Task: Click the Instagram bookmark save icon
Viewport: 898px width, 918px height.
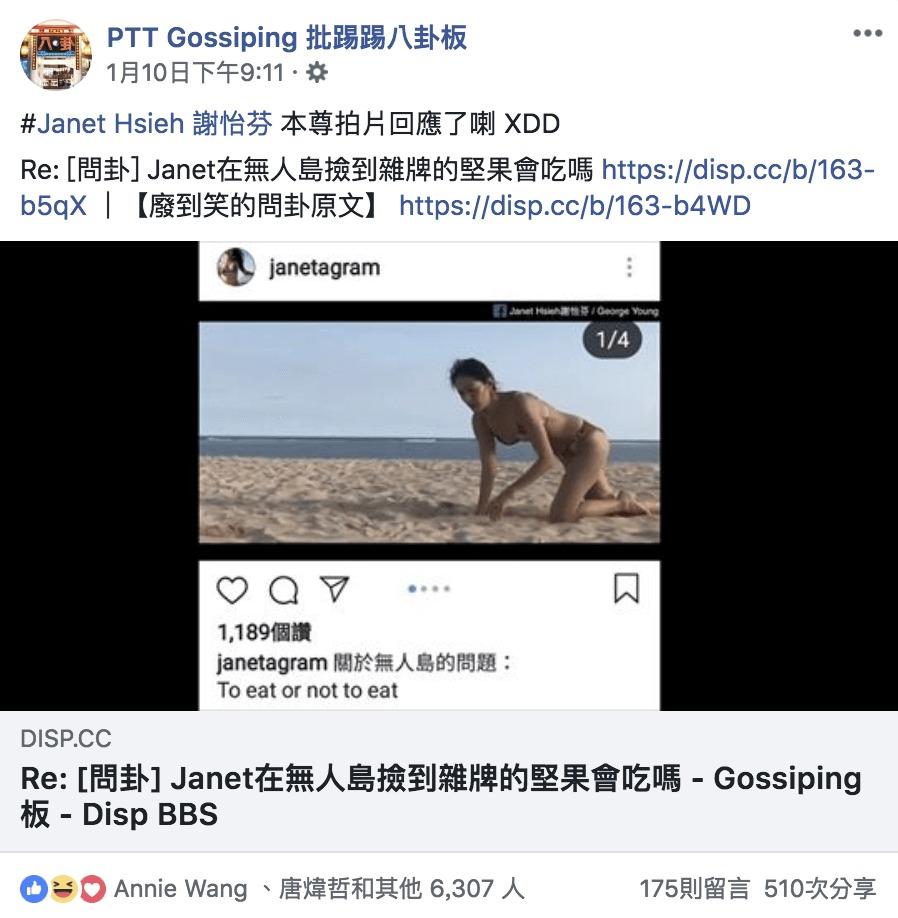Action: 626,588
